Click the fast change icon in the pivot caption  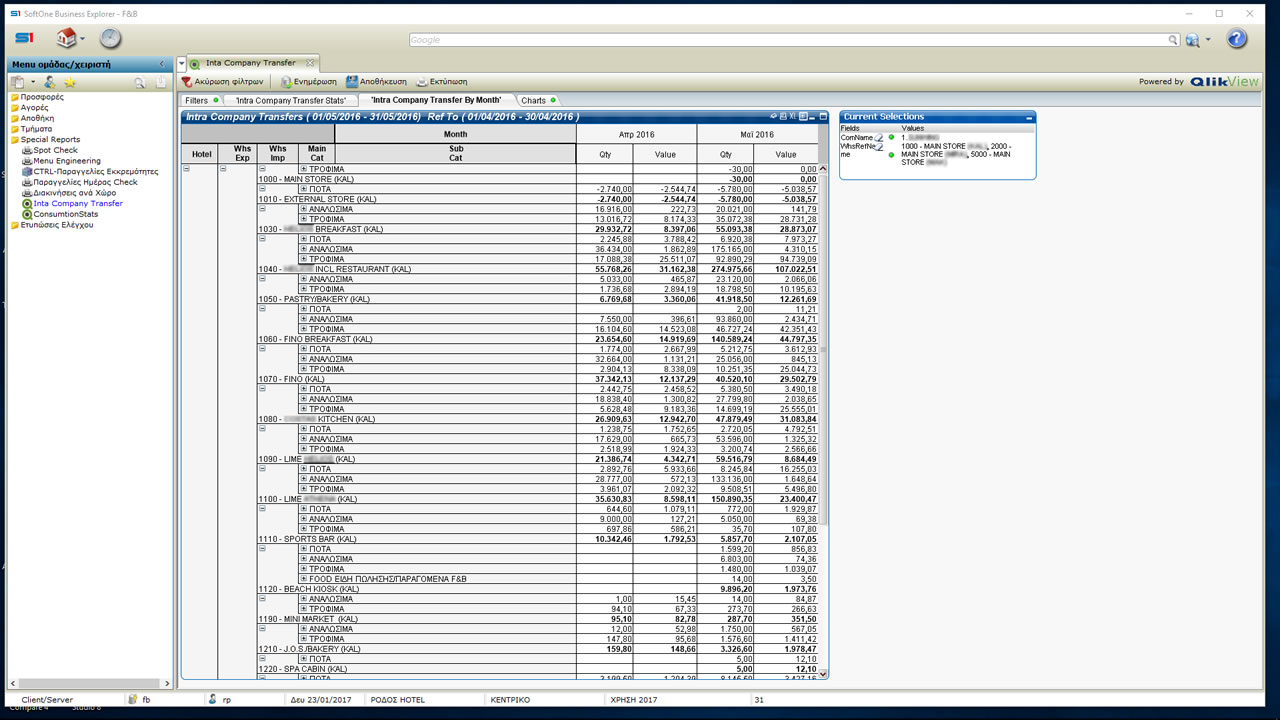tap(803, 117)
